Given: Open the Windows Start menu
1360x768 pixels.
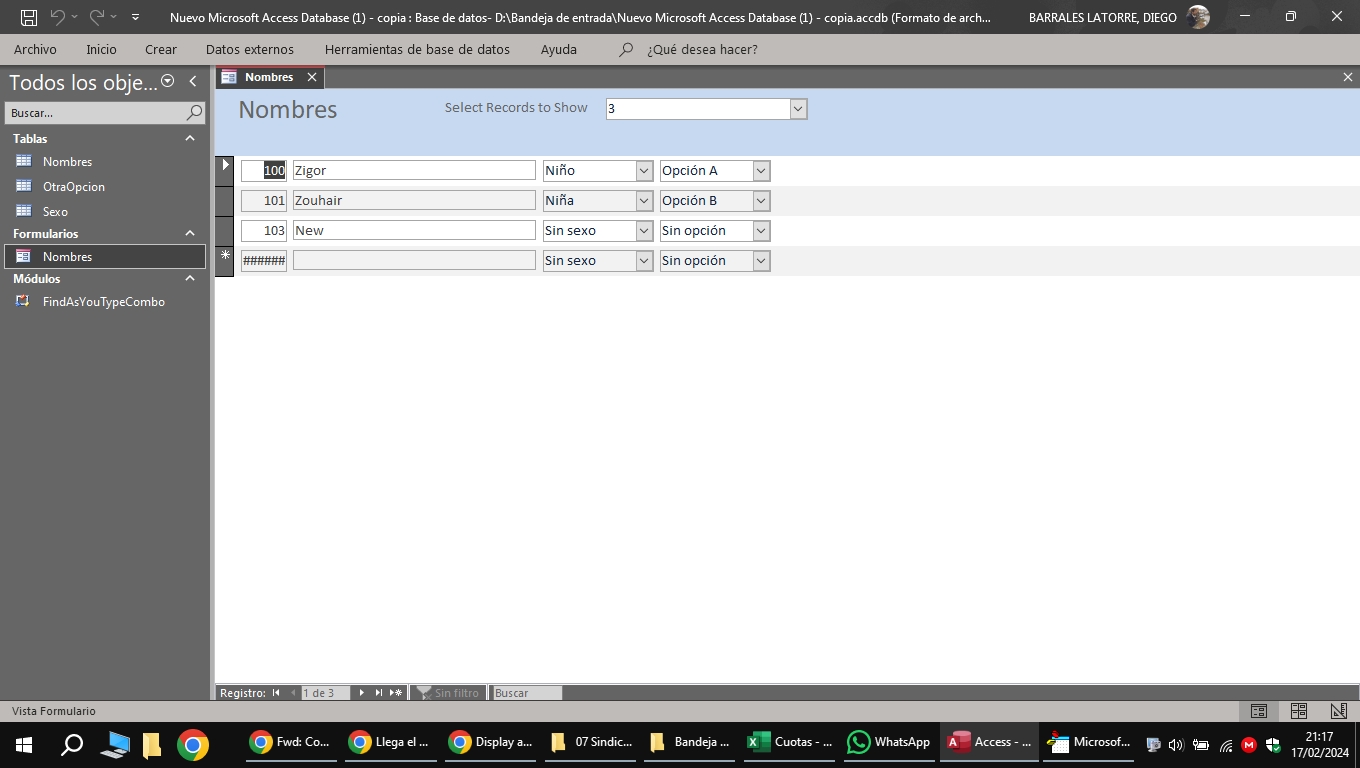Looking at the screenshot, I should (24, 744).
